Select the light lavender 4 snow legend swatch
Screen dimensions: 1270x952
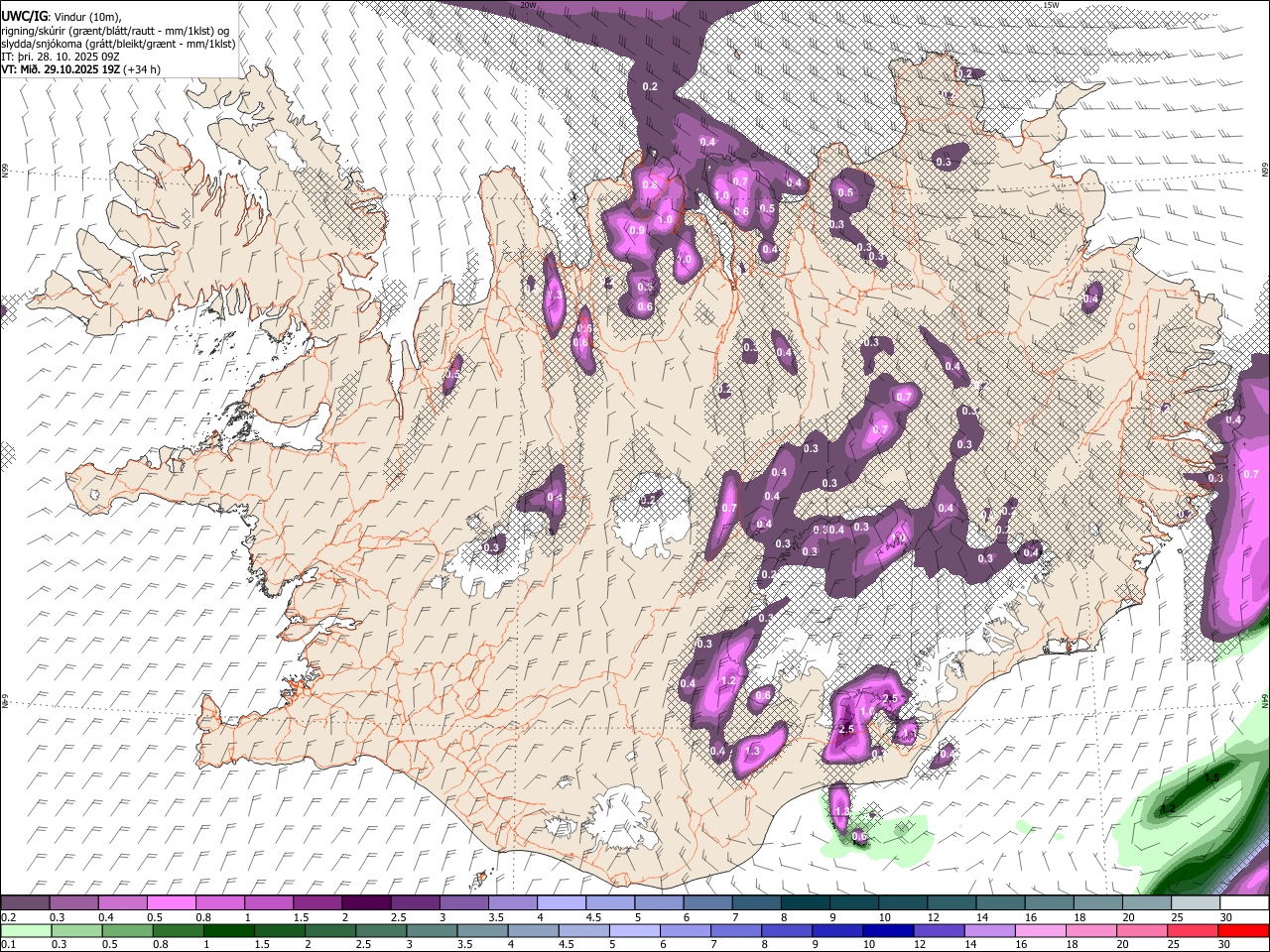click(561, 903)
